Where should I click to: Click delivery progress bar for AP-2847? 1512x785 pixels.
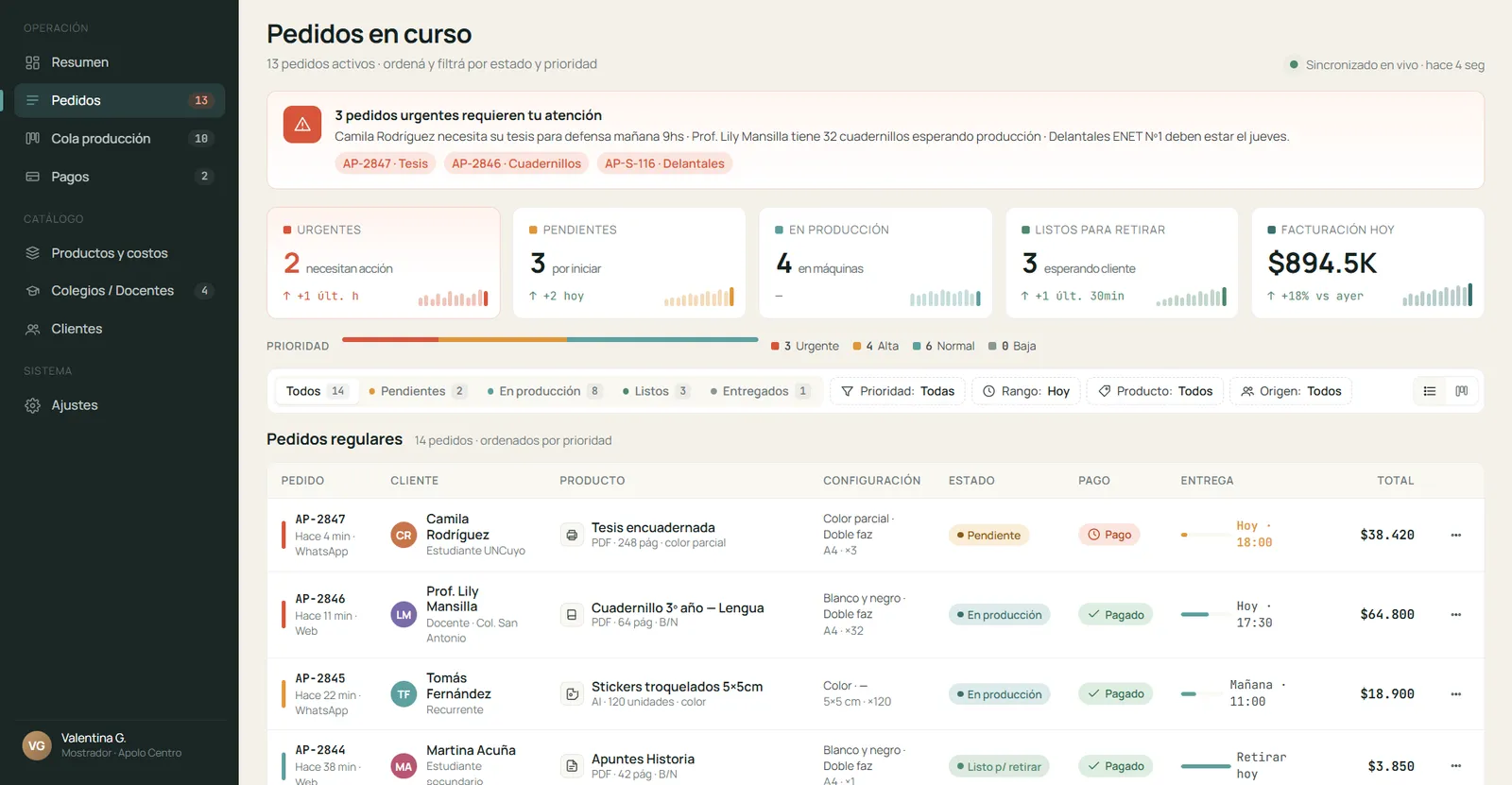(1205, 535)
